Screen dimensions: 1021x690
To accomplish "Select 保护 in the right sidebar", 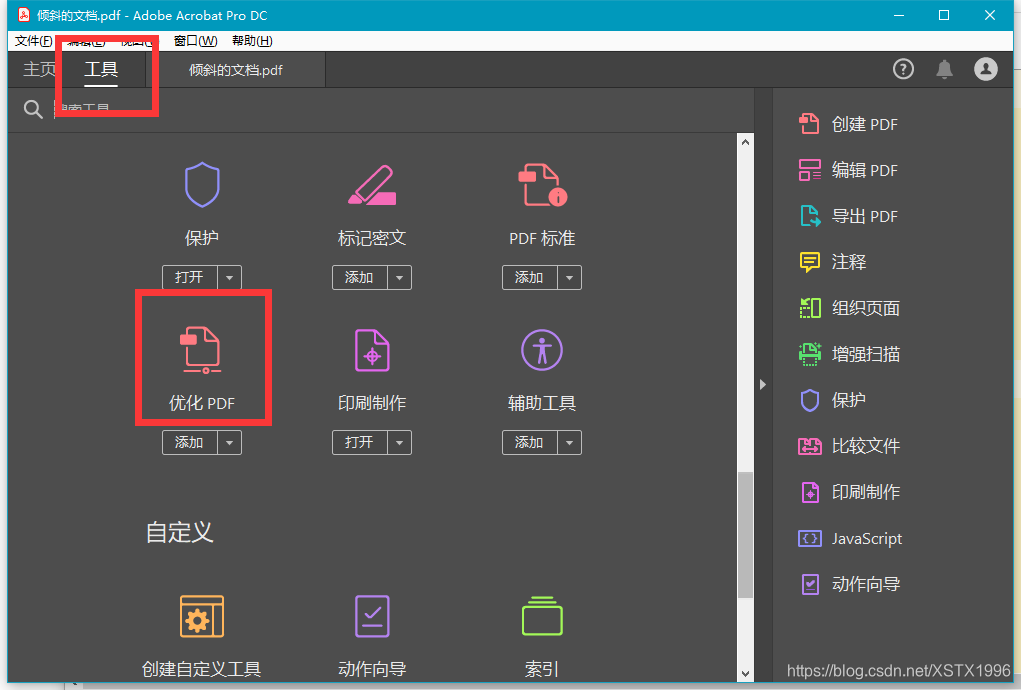I will [833, 400].
